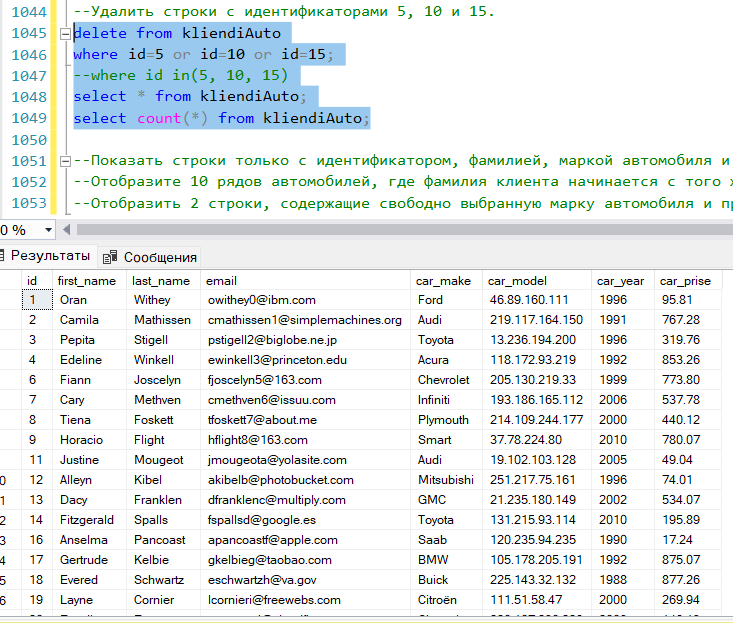Click 'id=15' in the where clause

(303, 55)
